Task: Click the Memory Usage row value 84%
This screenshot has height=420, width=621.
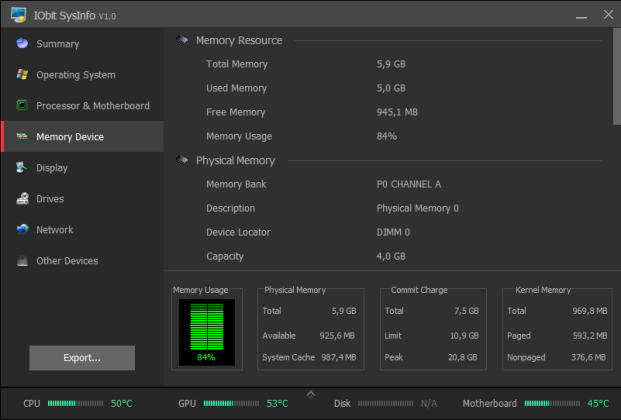Action: (387, 136)
